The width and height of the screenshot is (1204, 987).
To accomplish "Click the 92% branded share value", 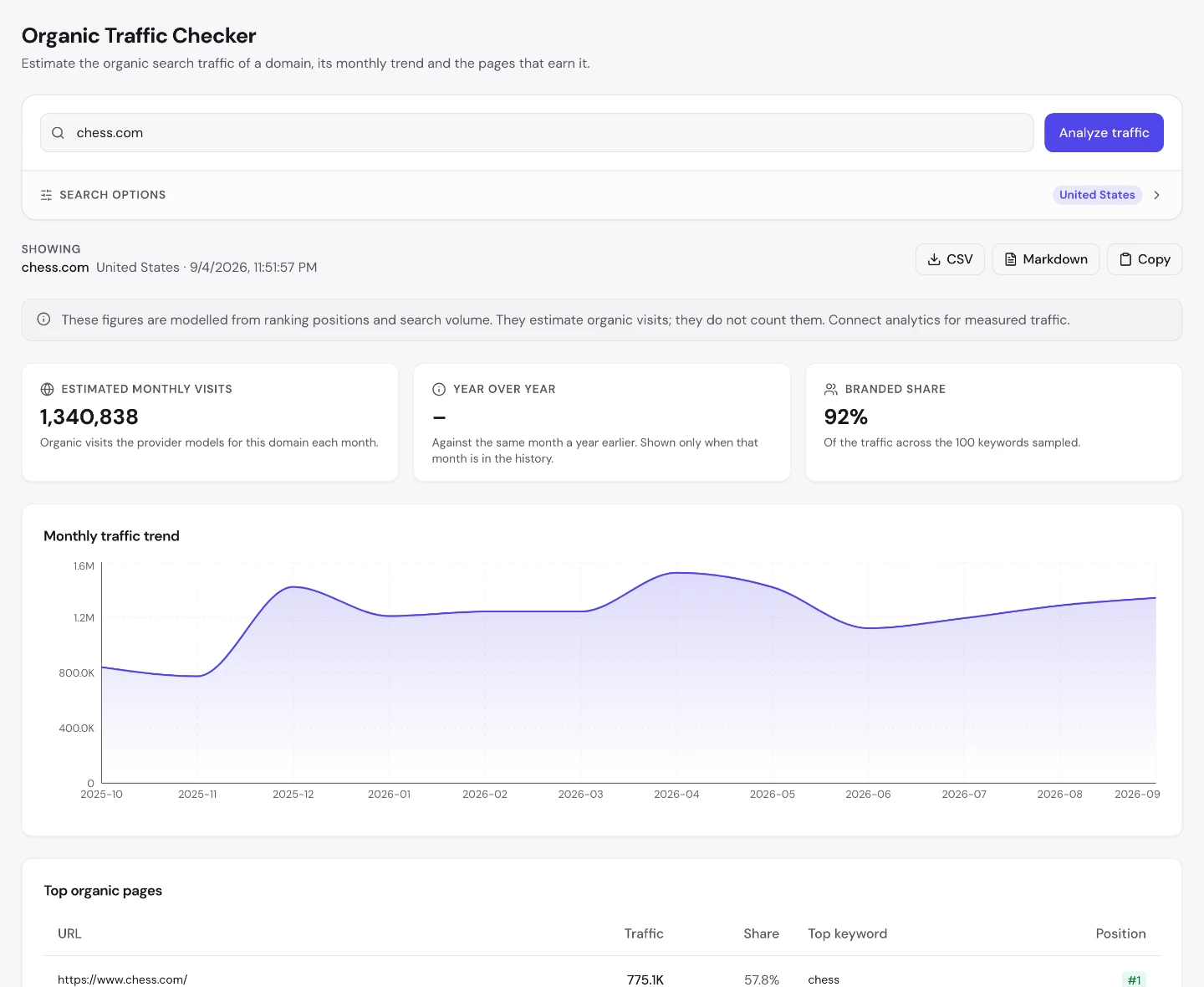I will [x=846, y=417].
